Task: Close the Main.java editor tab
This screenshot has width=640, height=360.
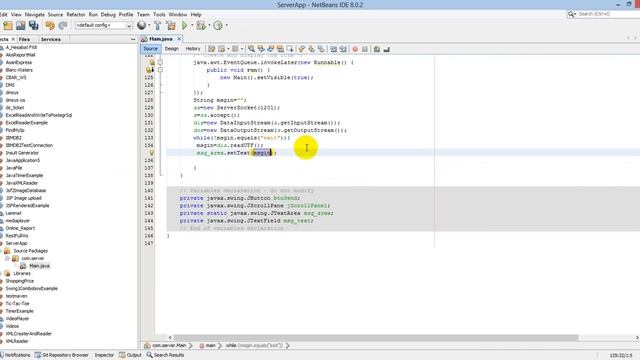Action: pos(179,39)
